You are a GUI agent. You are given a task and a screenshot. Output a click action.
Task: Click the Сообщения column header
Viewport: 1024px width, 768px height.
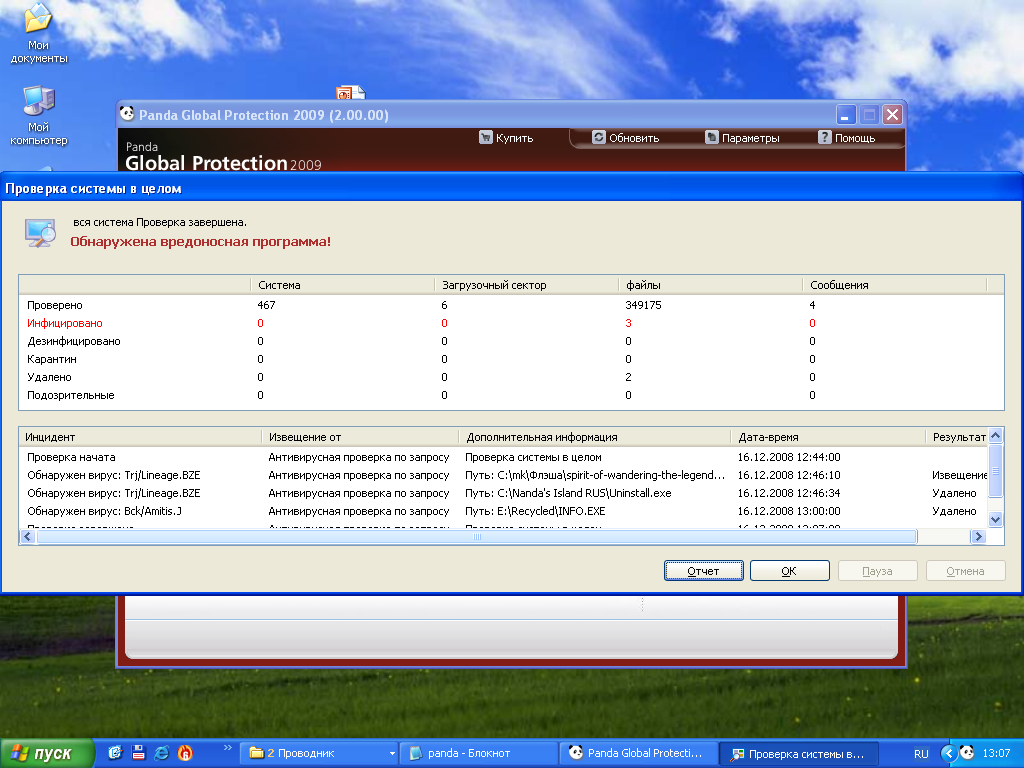(x=895, y=285)
